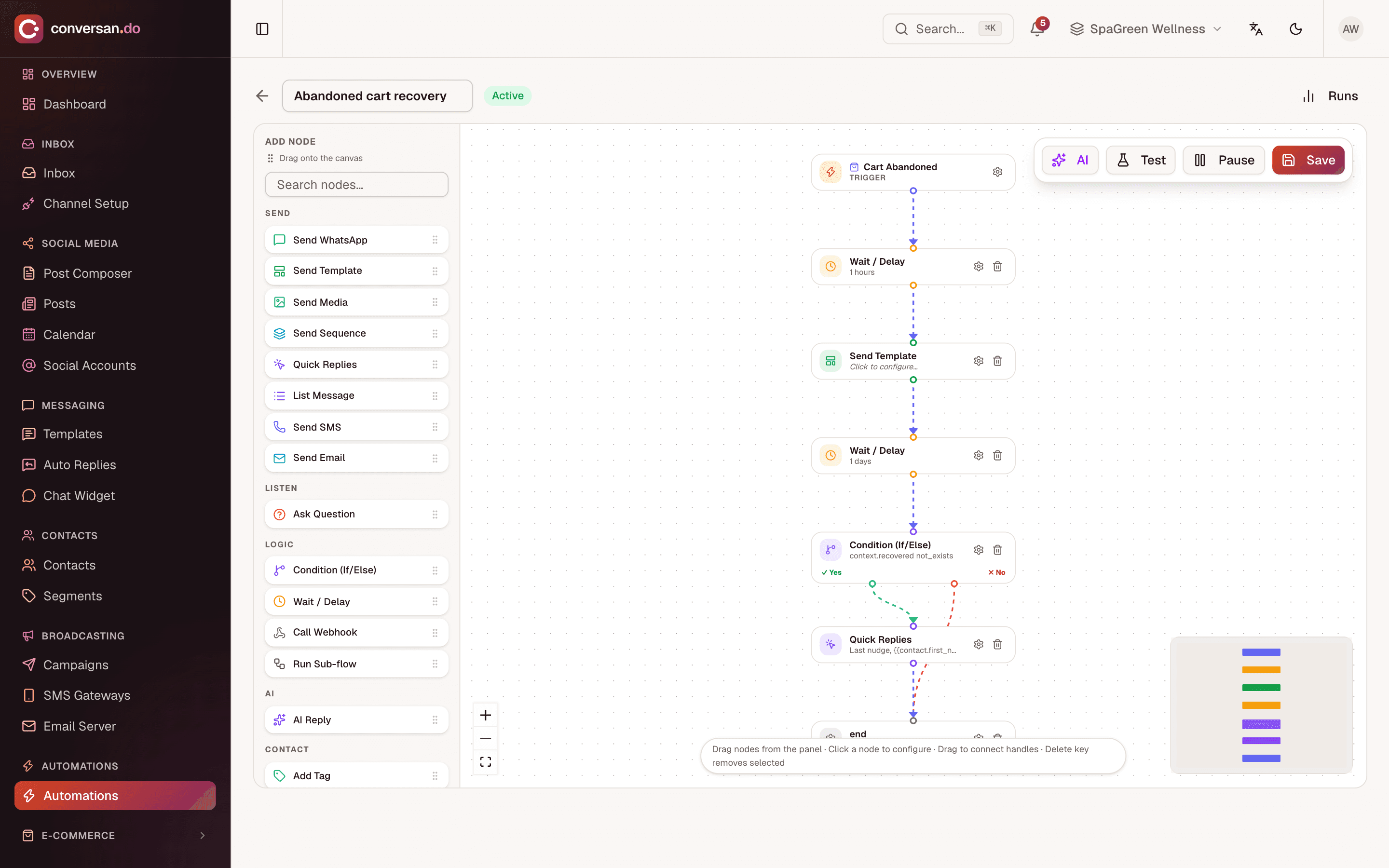Zoom in on the canvas
The width and height of the screenshot is (1389, 868).
[x=486, y=715]
